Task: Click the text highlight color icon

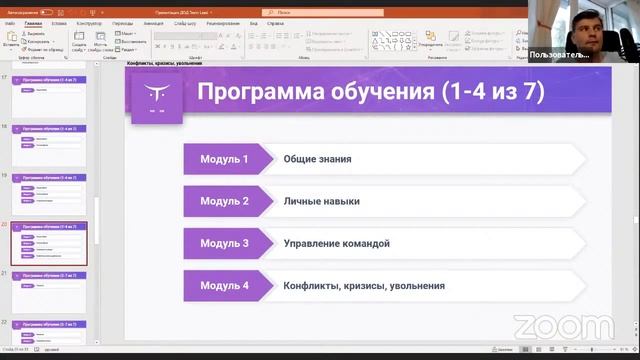Action: [x=221, y=47]
